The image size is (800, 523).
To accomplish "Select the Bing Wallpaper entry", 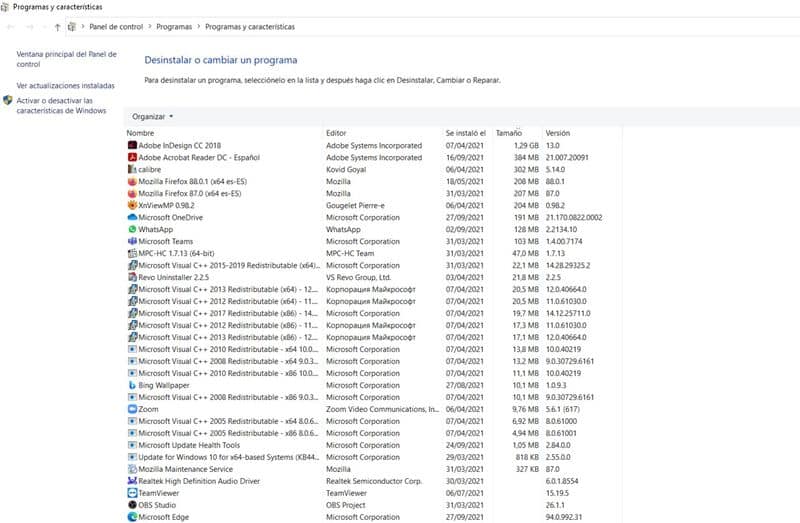I will click(x=164, y=385).
